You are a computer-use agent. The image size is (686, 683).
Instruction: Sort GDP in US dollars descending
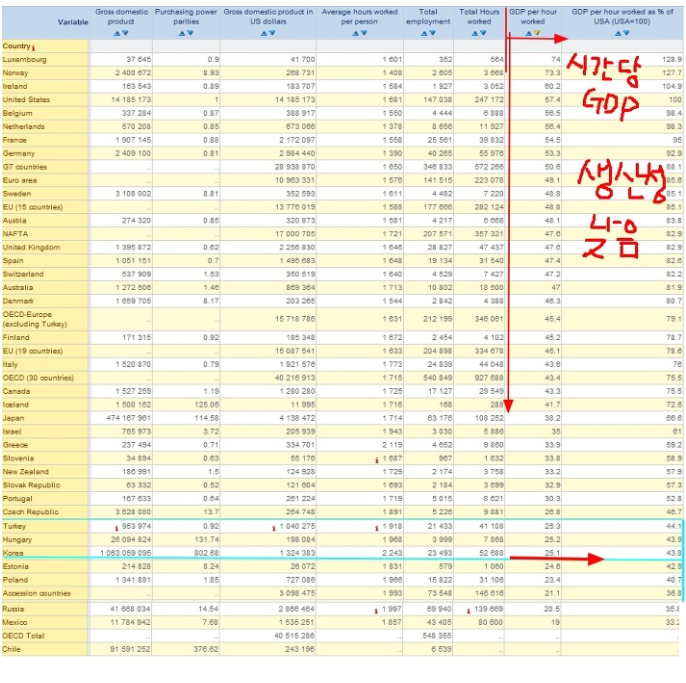(272, 33)
